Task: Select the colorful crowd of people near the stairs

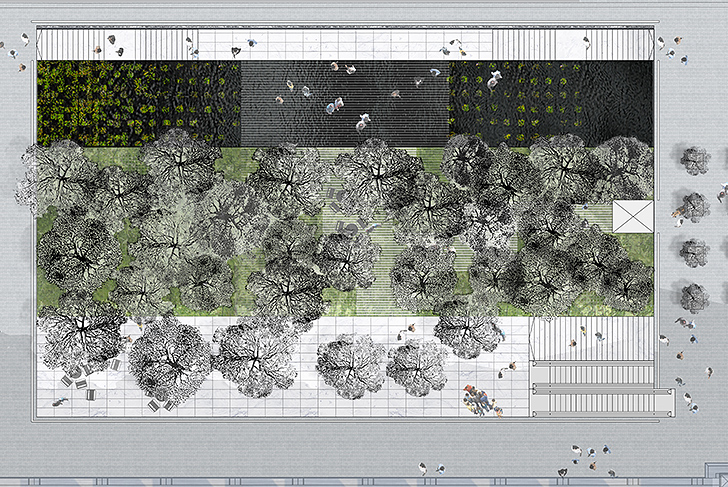Action: click(482, 401)
